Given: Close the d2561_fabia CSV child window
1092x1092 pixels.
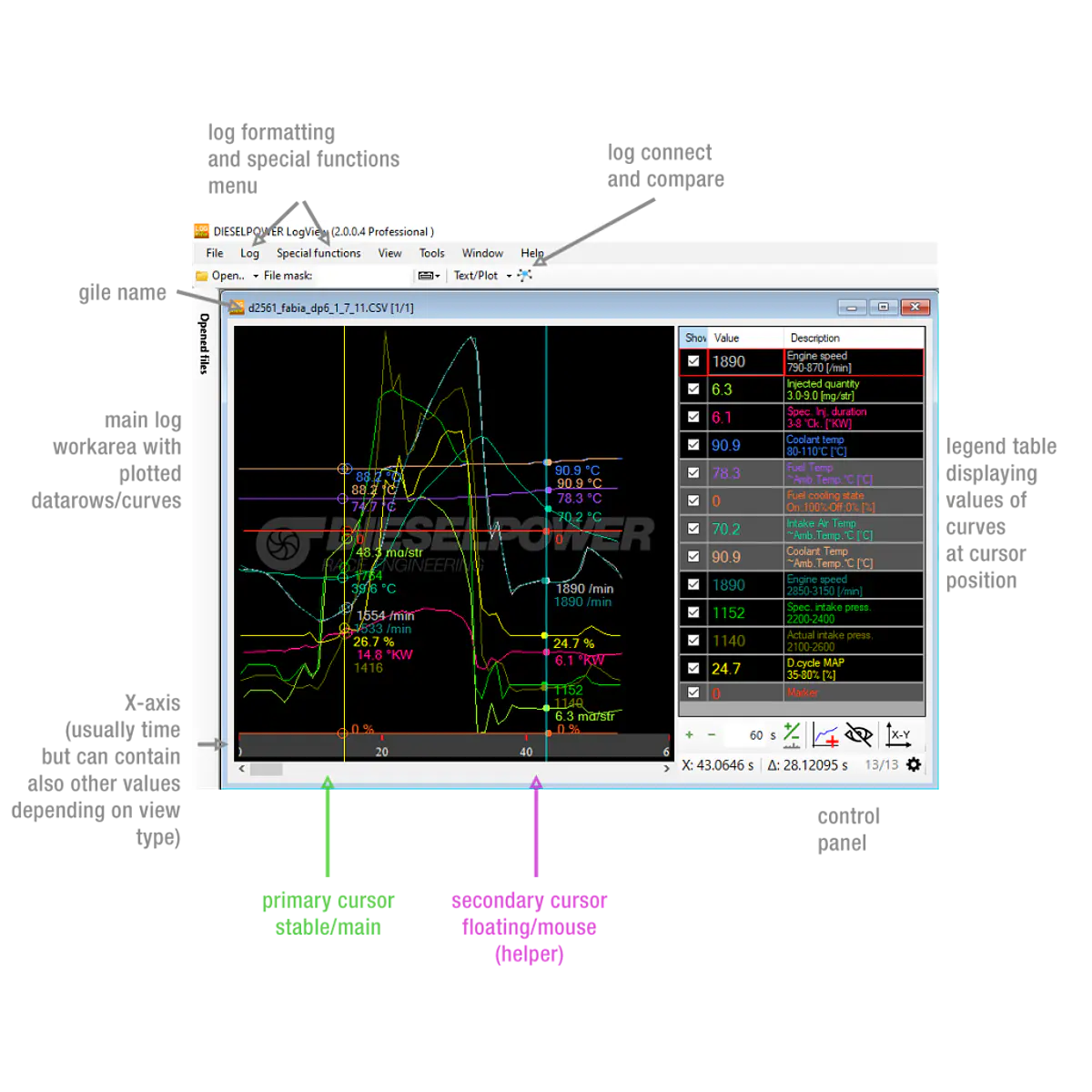Looking at the screenshot, I should pyautogui.click(x=915, y=308).
